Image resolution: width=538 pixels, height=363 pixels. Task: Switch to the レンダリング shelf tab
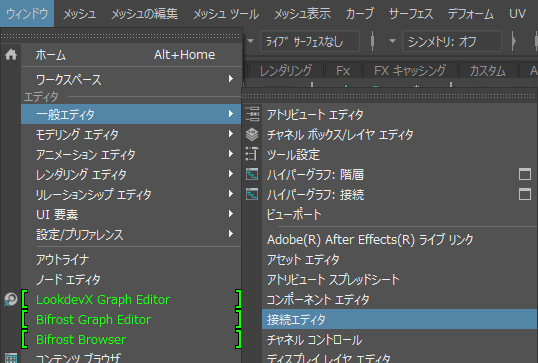click(286, 71)
